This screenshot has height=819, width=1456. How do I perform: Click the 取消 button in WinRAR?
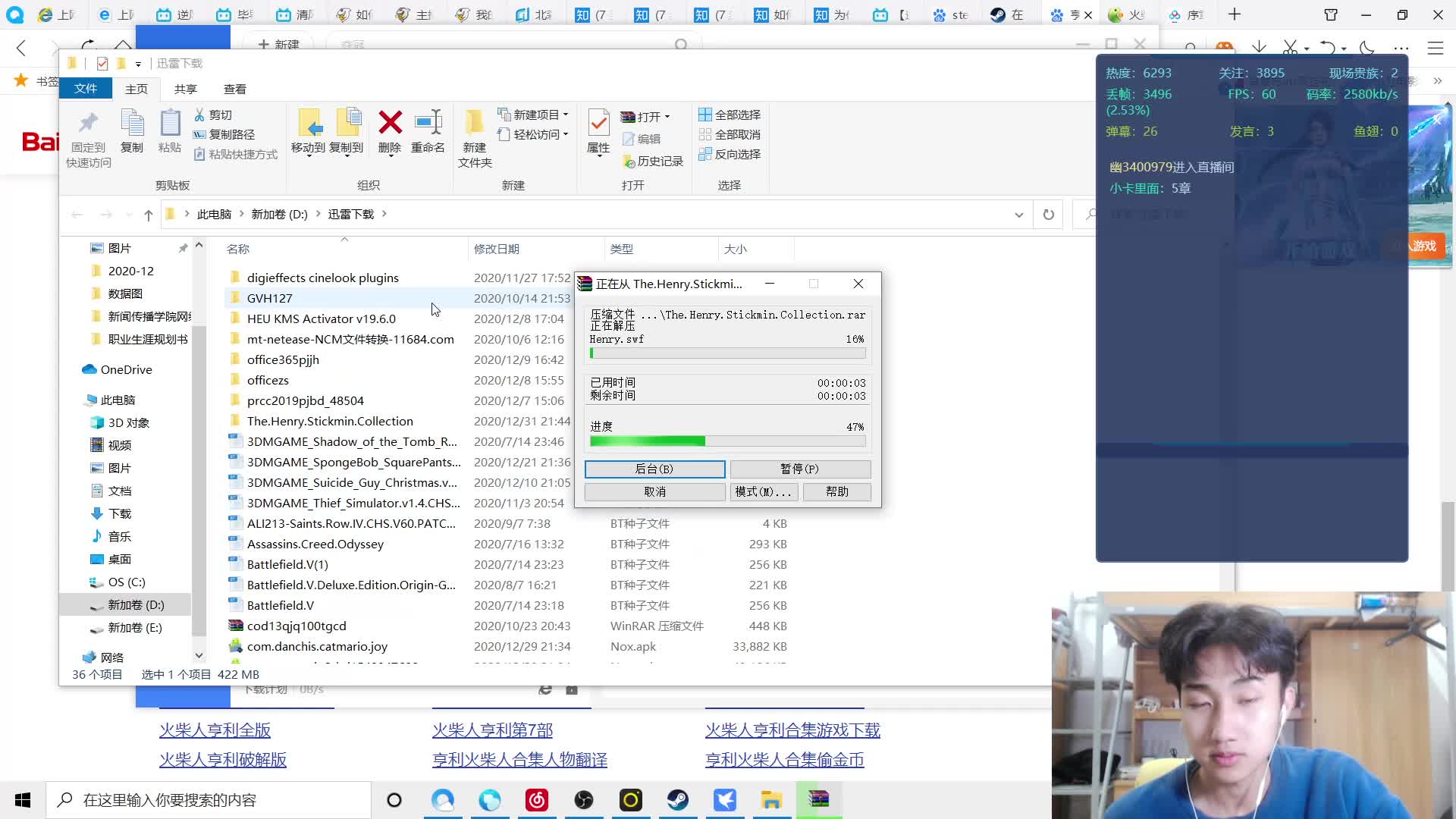(654, 492)
